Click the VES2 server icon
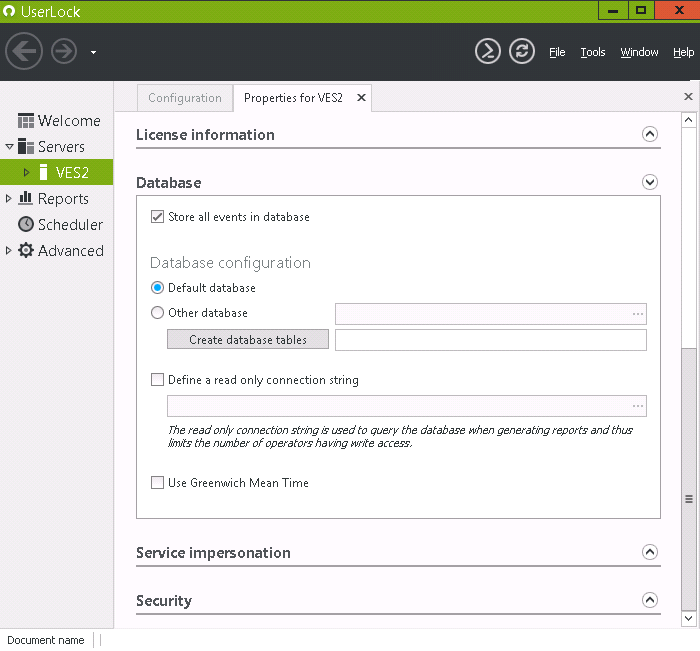This screenshot has width=700, height=651. [43, 172]
